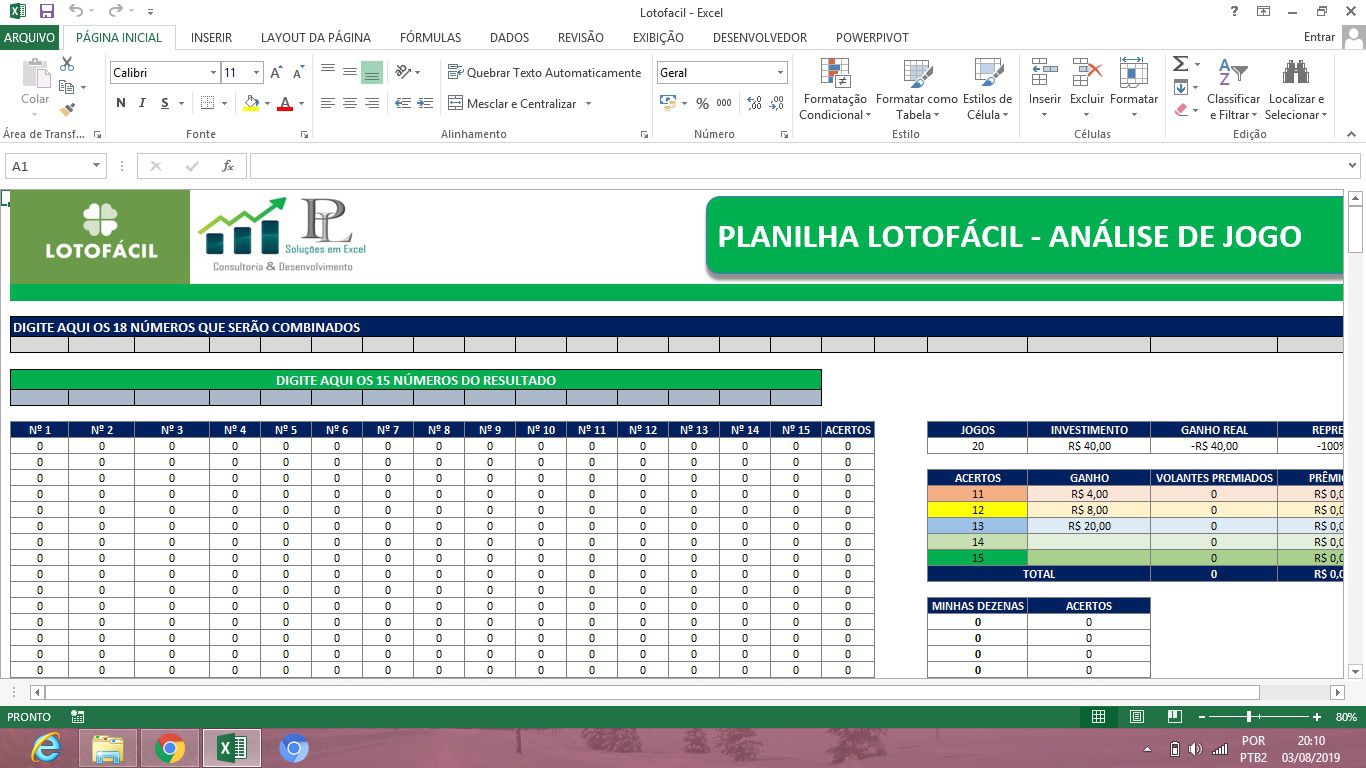1366x768 pixels.
Task: Click the increase indent icon
Action: 425,103
